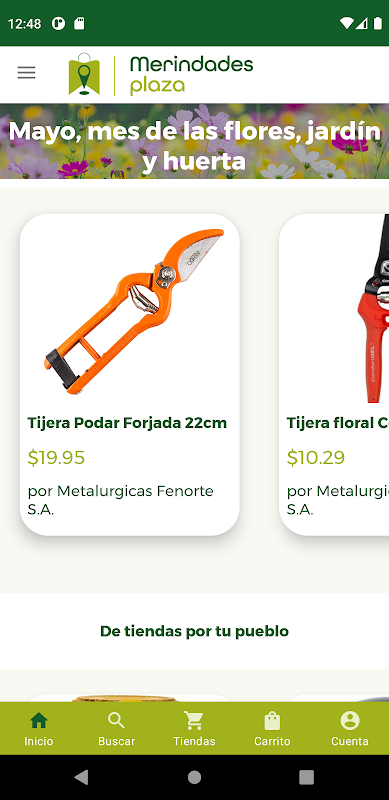Open vendor Metalurgicas Fenorte S.A. link
This screenshot has width=389, height=800.
click(x=120, y=500)
